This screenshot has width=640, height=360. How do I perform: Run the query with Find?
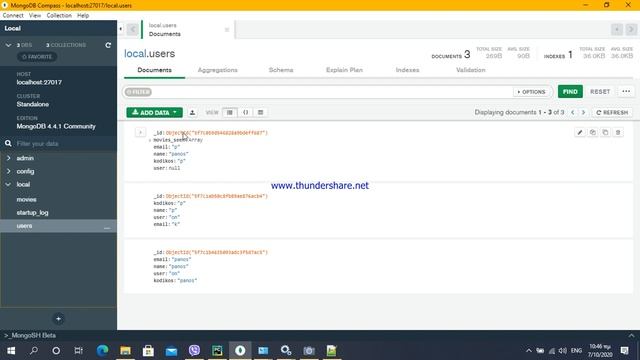point(570,91)
